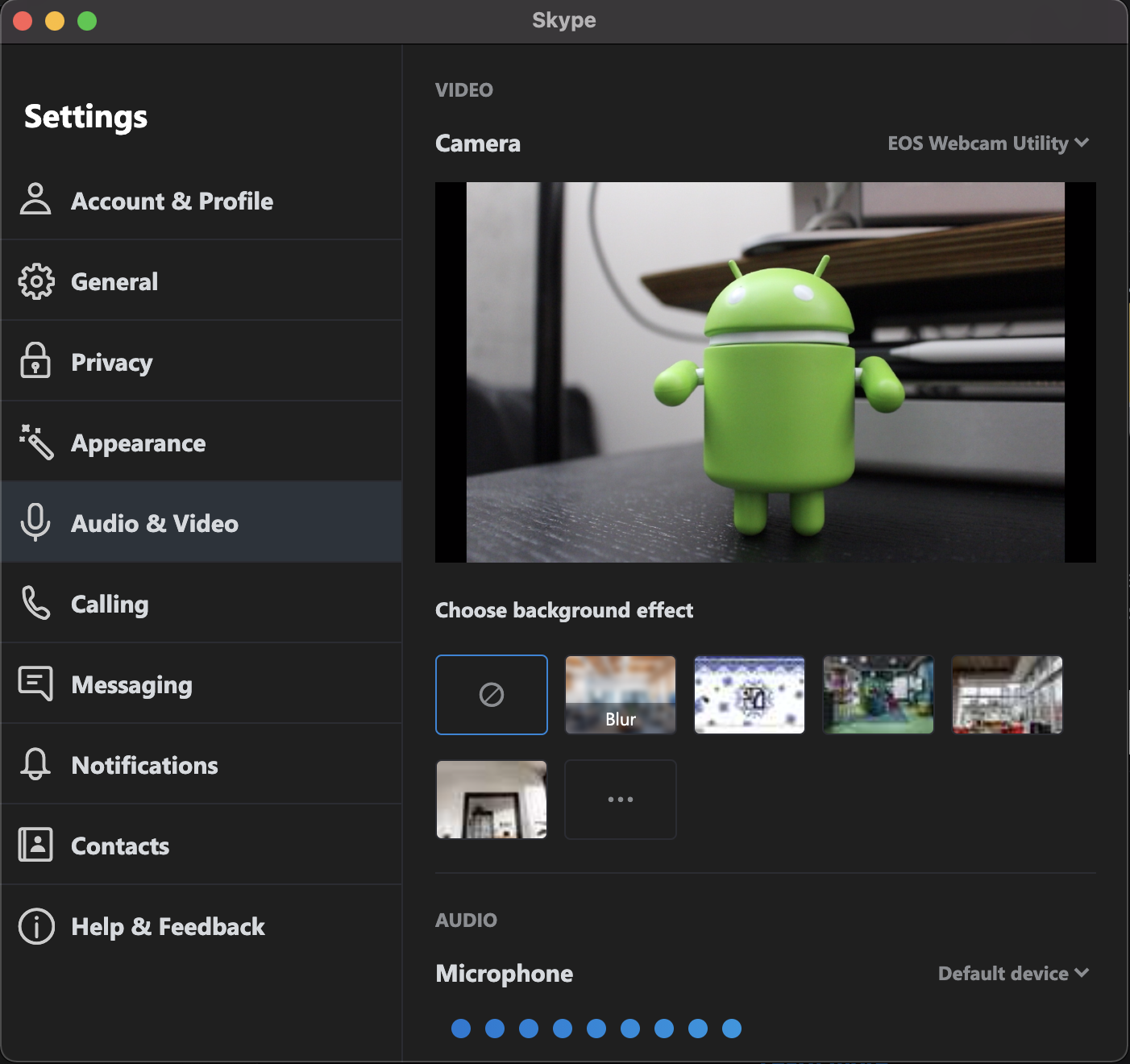Click the Account & Profile person icon
The width and height of the screenshot is (1130, 1064).
click(x=35, y=199)
